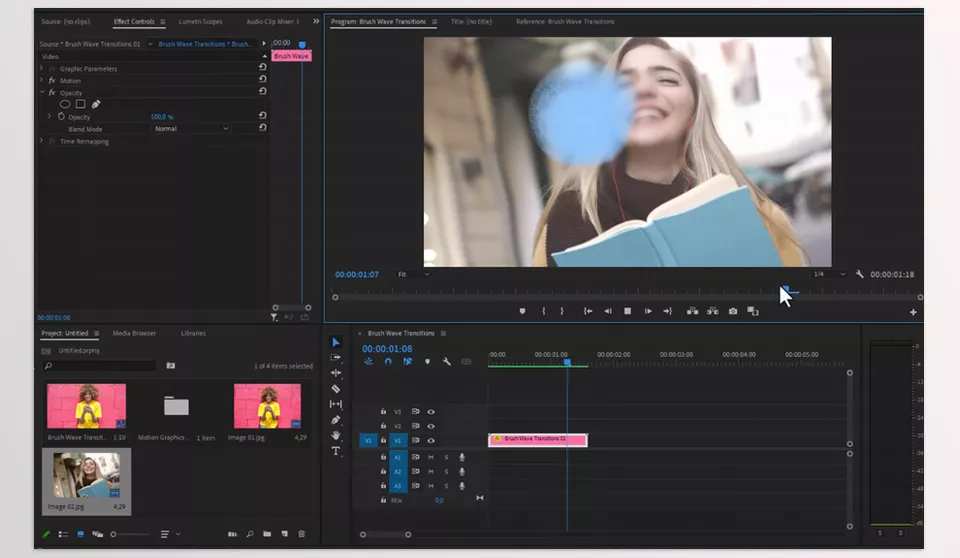This screenshot has width=960, height=558.
Task: Select the Selection tool arrow
Action: [x=336, y=342]
